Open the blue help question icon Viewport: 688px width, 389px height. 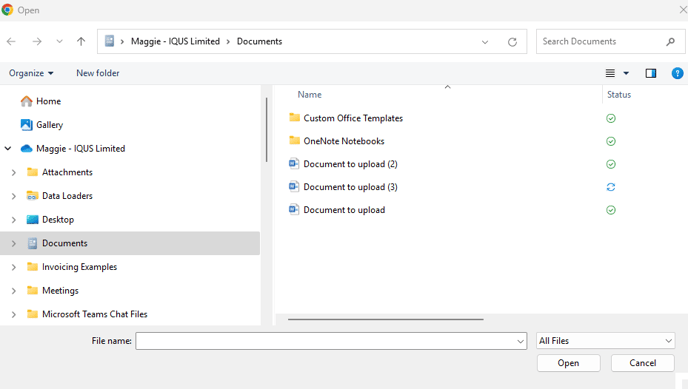tap(677, 73)
